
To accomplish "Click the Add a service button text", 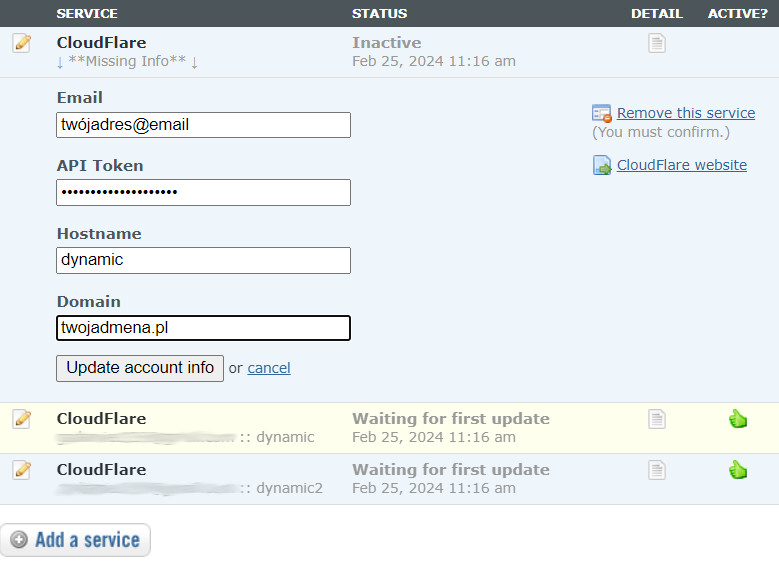I will pyautogui.click(x=87, y=540).
